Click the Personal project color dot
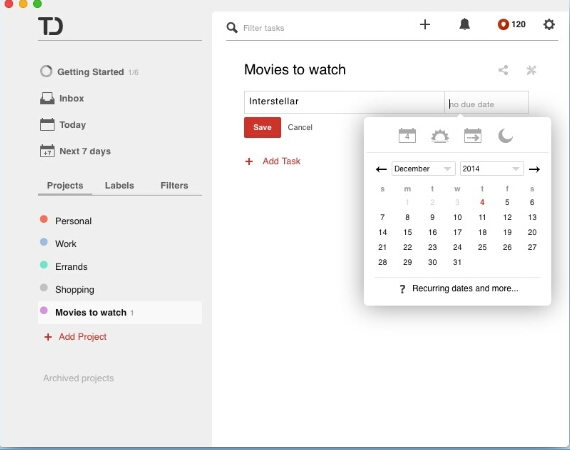This screenshot has height=450, width=570. pyautogui.click(x=44, y=219)
